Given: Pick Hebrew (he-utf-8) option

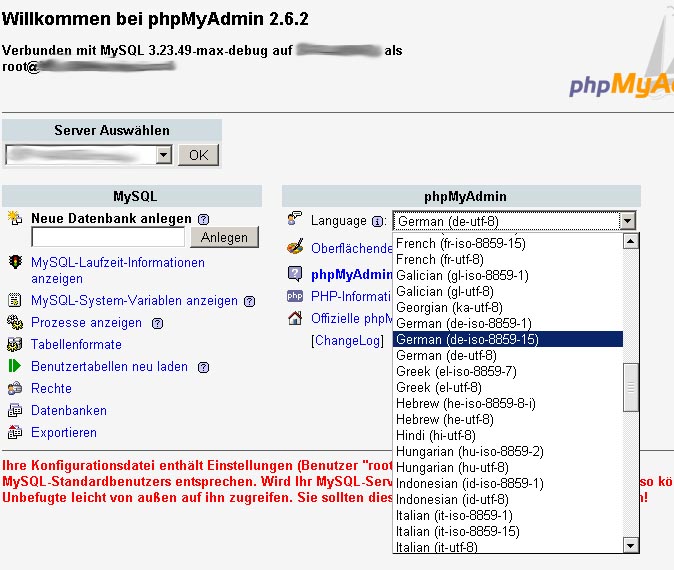Looking at the screenshot, I should pyautogui.click(x=508, y=419).
